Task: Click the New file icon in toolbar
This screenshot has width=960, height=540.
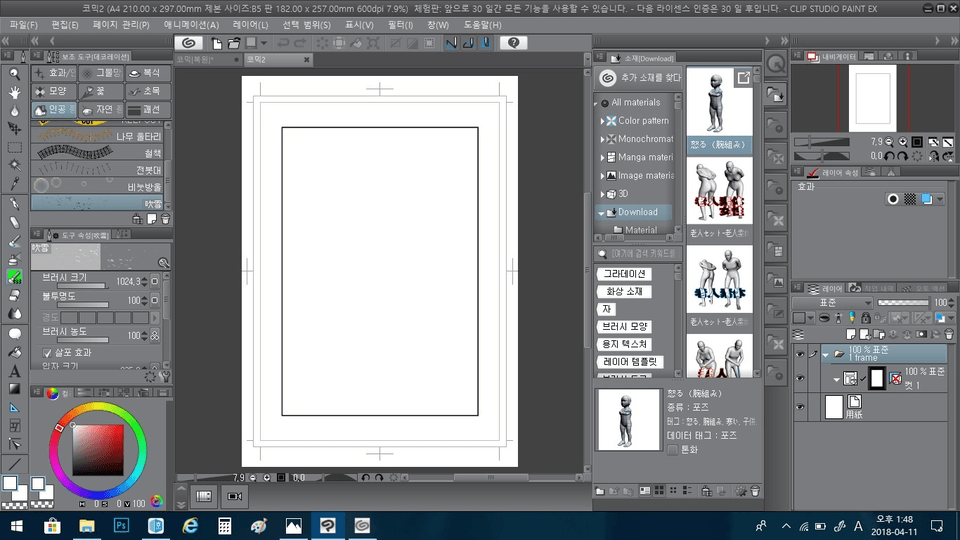Action: click(x=216, y=43)
